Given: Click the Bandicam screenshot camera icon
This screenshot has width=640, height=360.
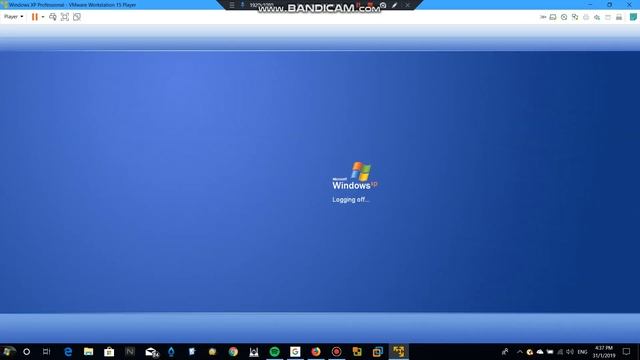Looking at the screenshot, I should pos(383,5).
